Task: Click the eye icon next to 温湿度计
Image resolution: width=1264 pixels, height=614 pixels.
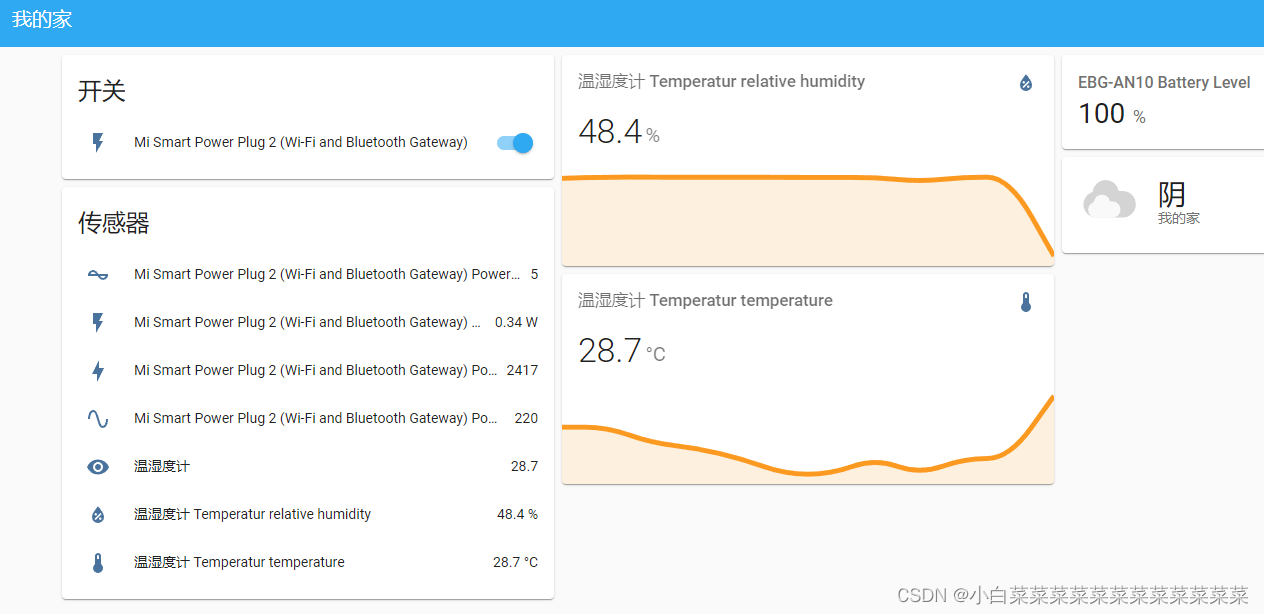Action: 98,466
